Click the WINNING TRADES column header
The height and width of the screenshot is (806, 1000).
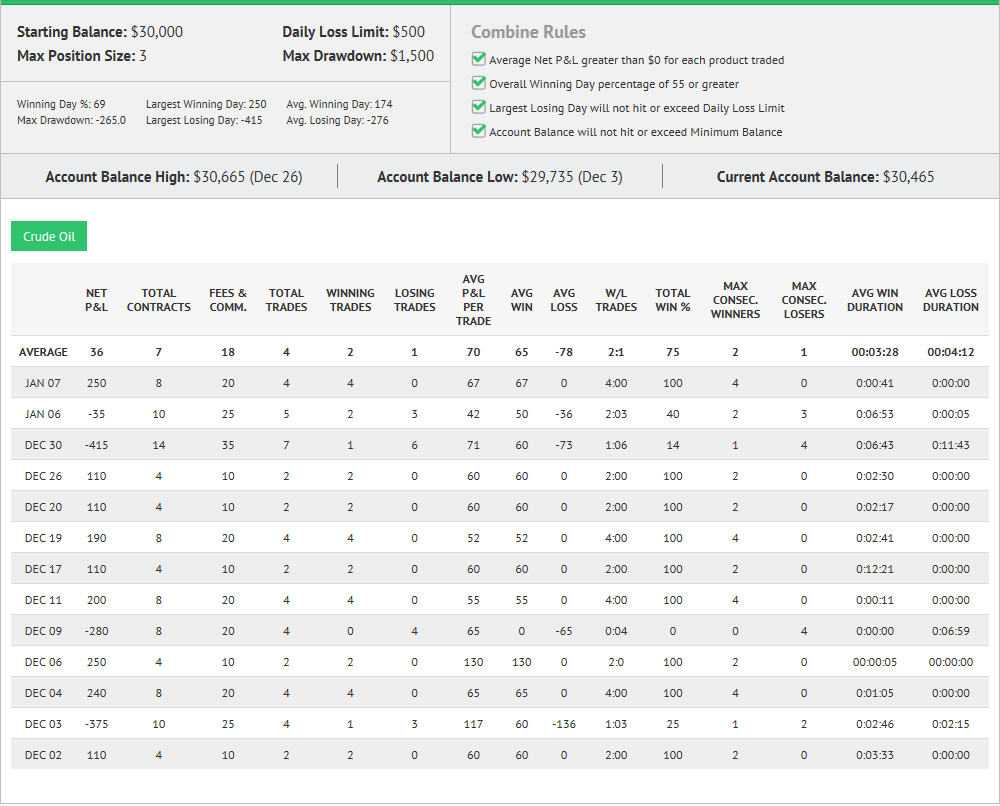coord(350,300)
